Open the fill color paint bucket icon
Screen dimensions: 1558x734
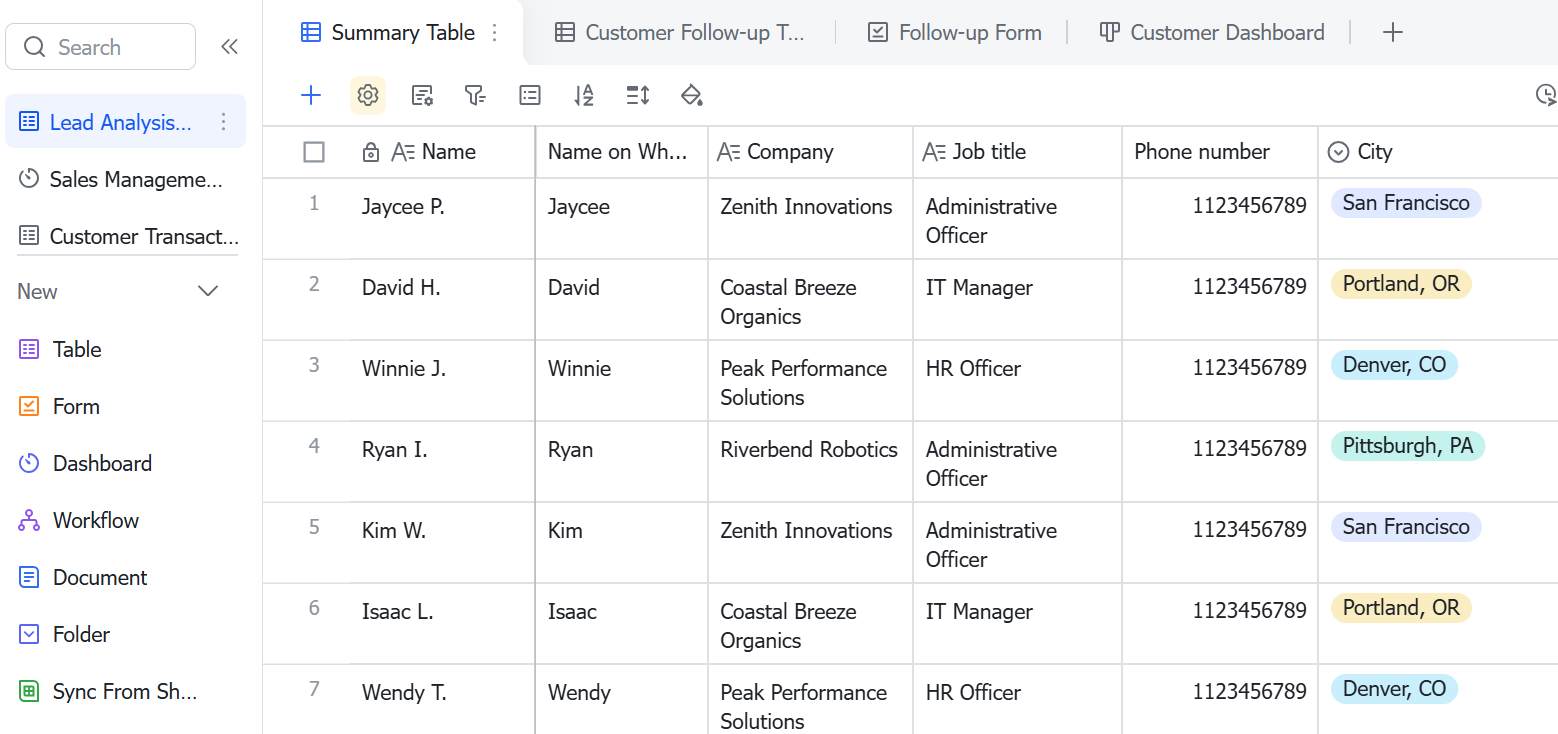691,95
